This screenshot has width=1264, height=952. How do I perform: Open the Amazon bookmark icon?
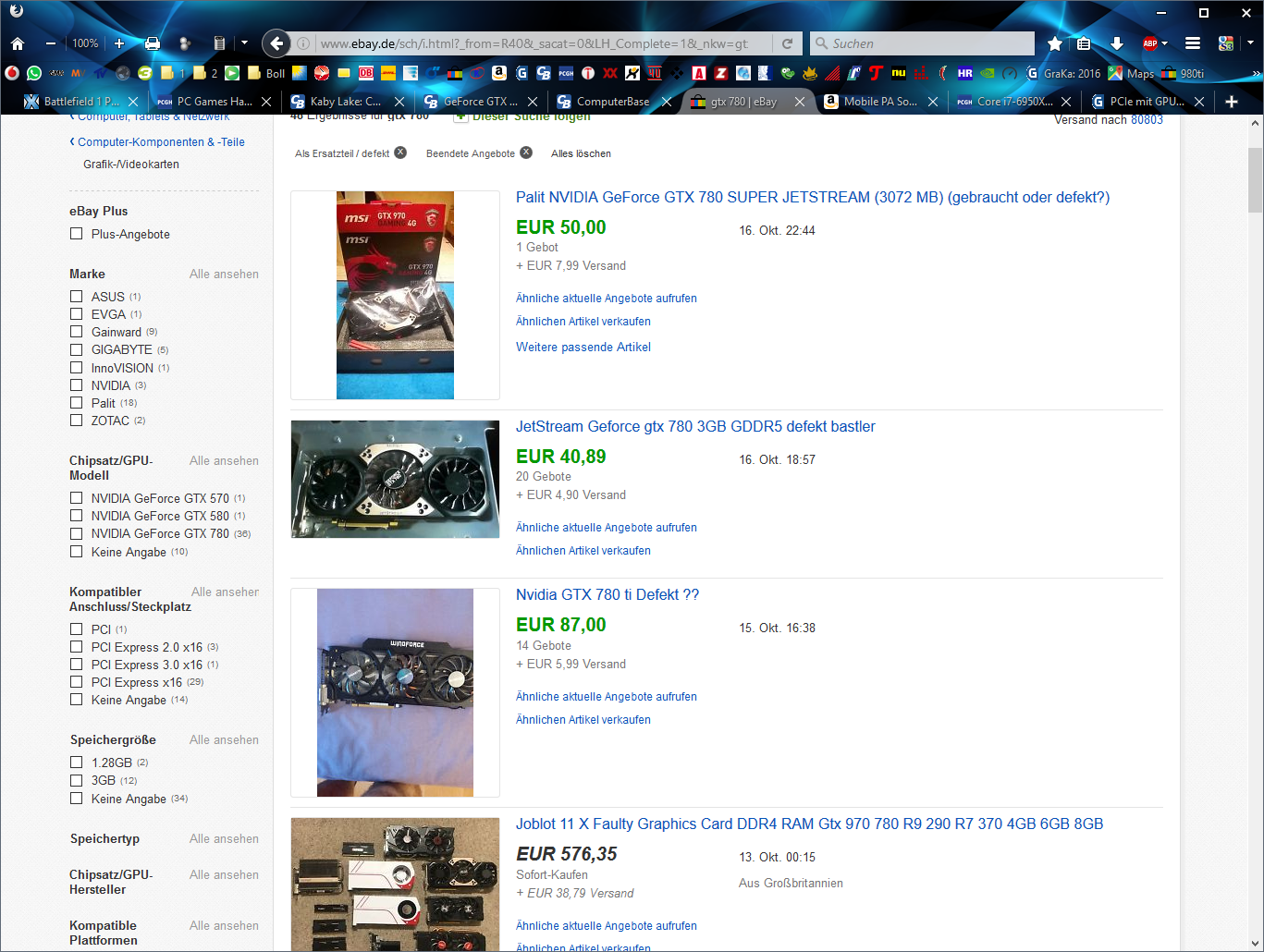click(499, 73)
